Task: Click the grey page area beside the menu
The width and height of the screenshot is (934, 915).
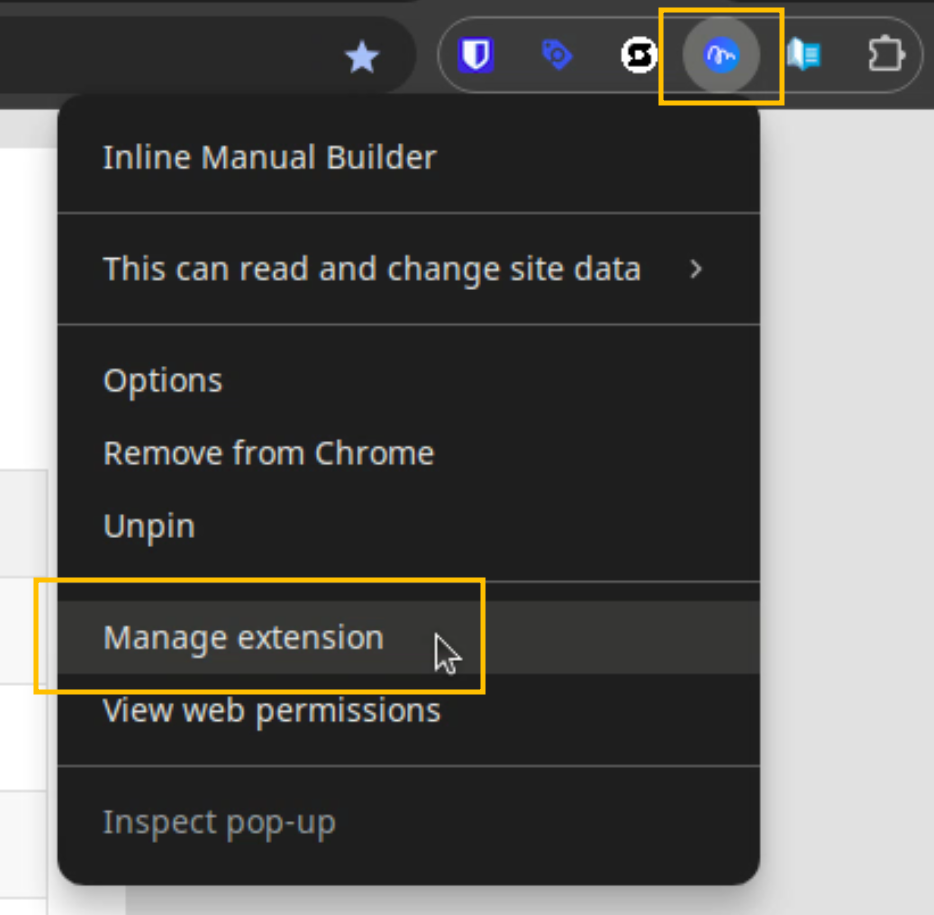Action: coord(850,500)
